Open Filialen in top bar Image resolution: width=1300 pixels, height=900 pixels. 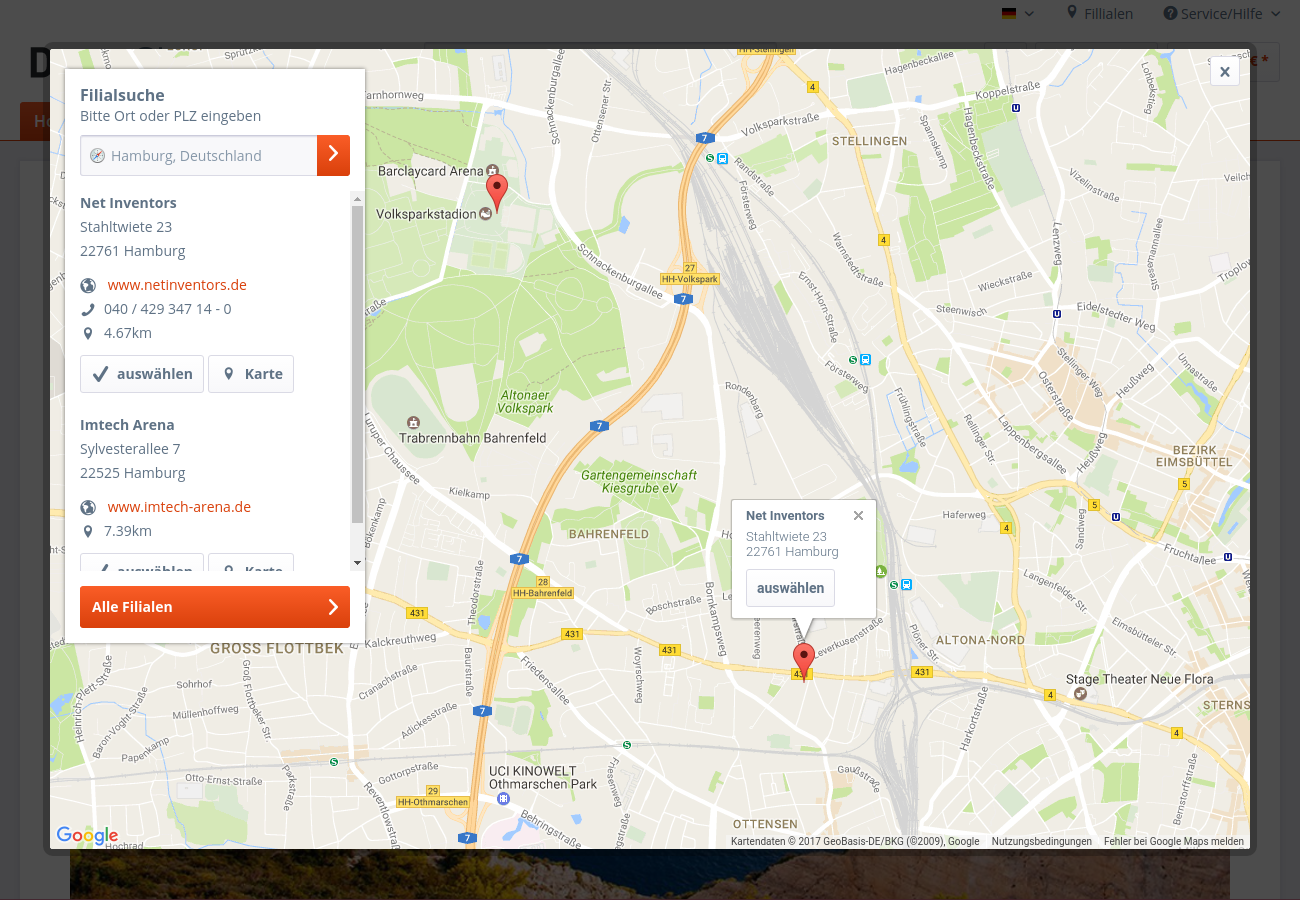[1099, 13]
